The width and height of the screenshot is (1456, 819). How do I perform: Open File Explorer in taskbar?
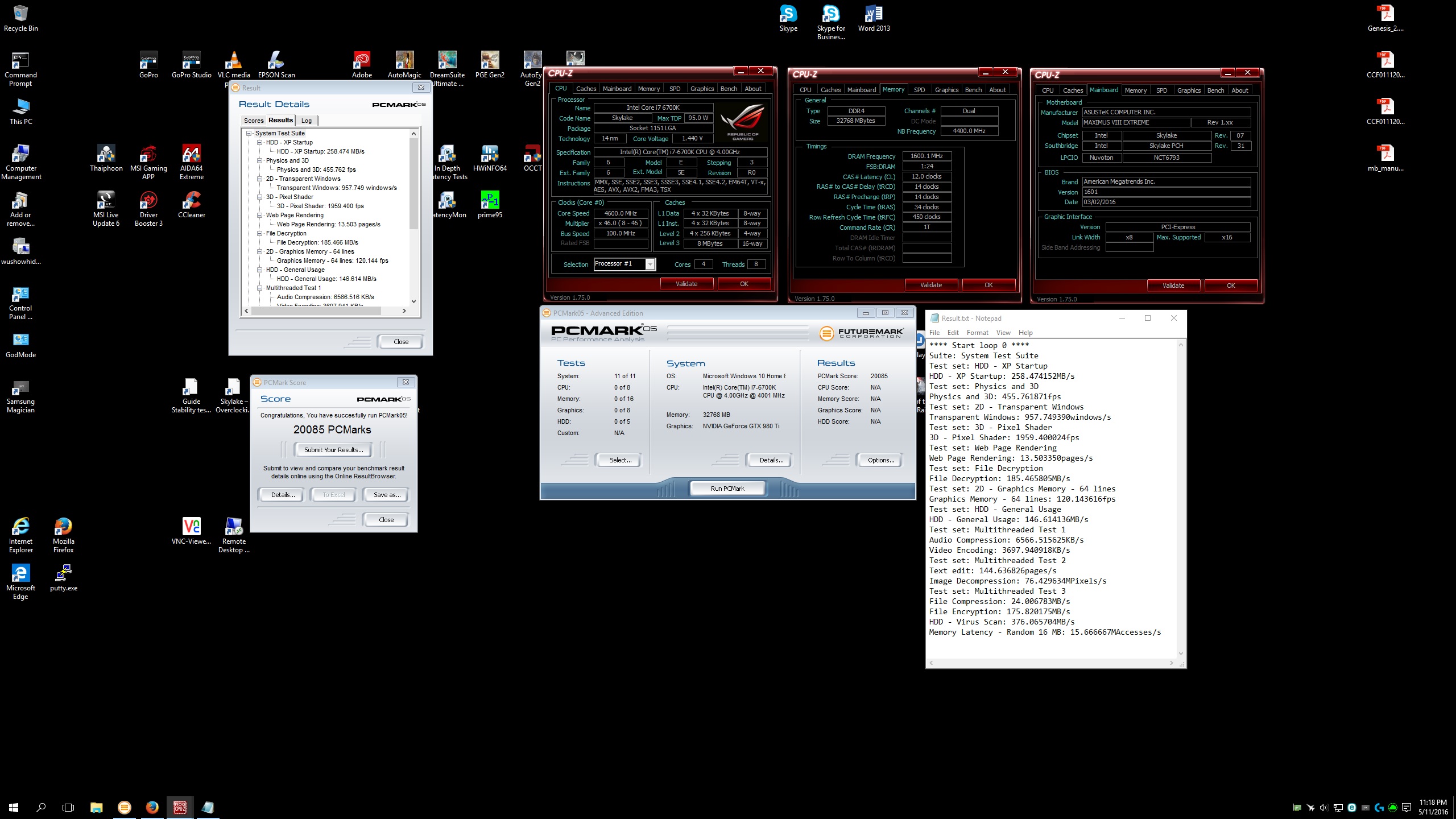(96, 807)
